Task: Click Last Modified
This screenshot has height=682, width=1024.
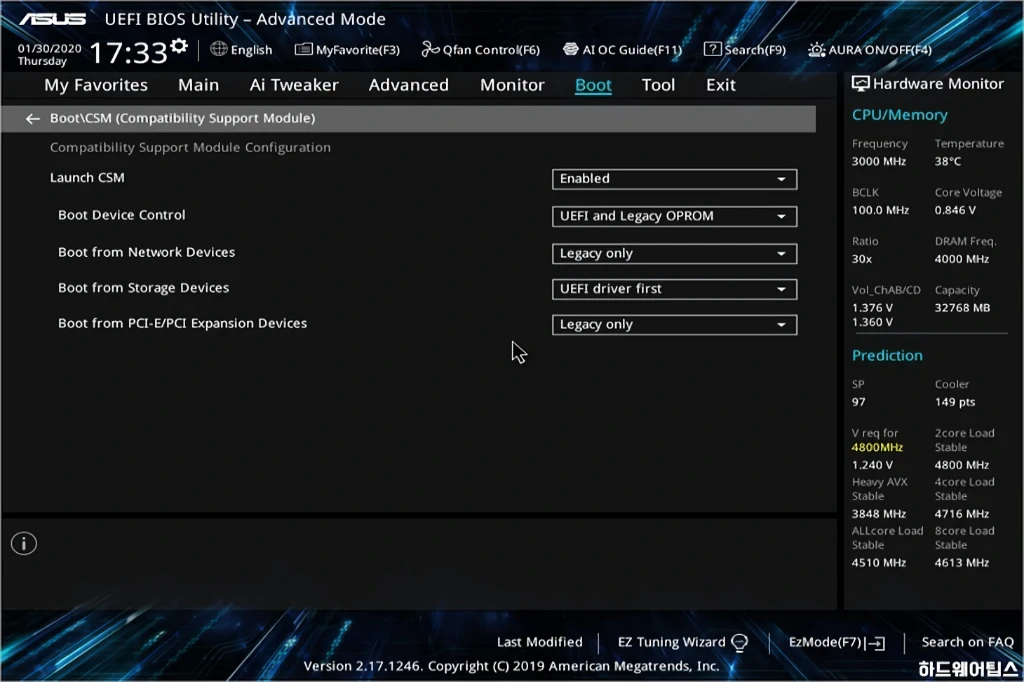Action: [539, 642]
